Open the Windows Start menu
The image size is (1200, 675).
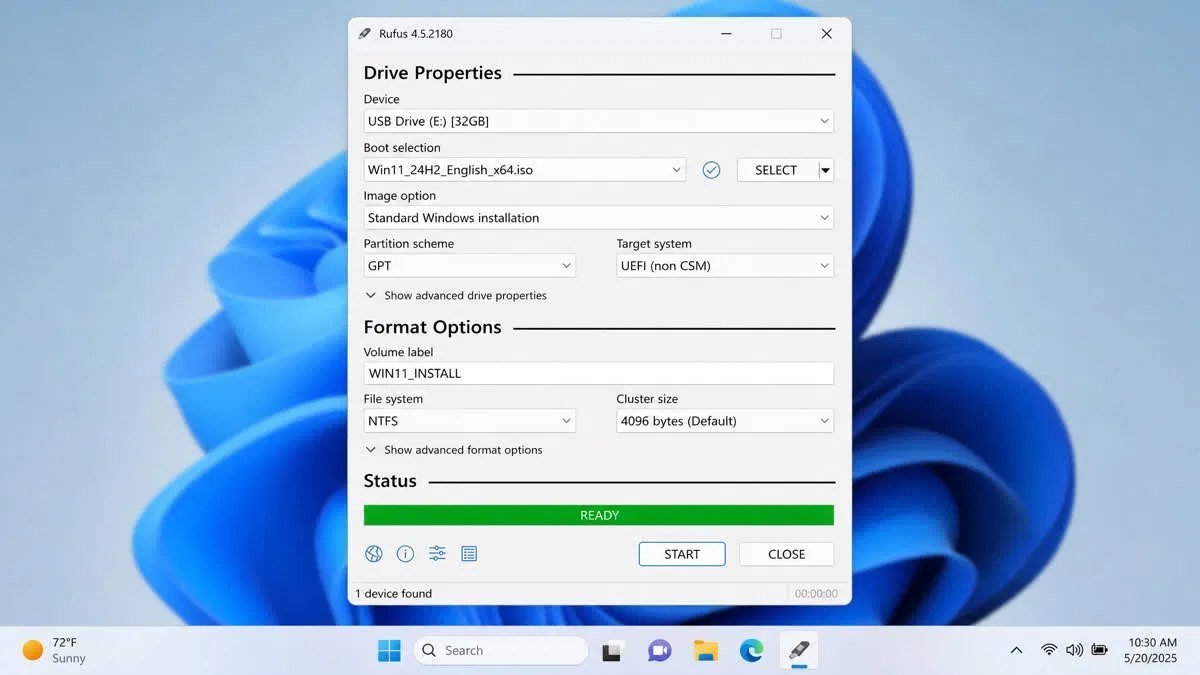tap(389, 651)
